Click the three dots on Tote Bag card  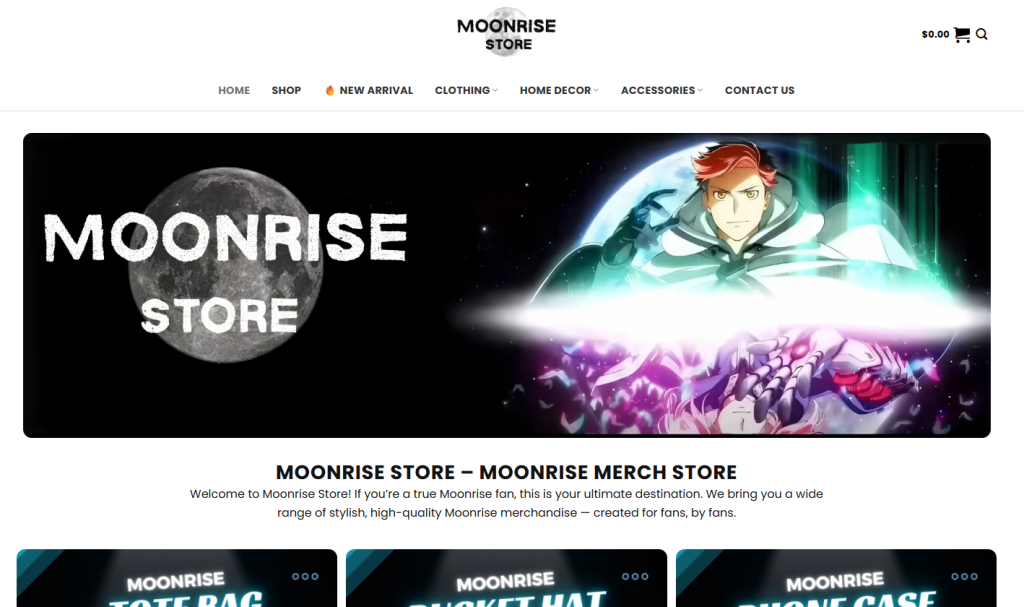(305, 576)
